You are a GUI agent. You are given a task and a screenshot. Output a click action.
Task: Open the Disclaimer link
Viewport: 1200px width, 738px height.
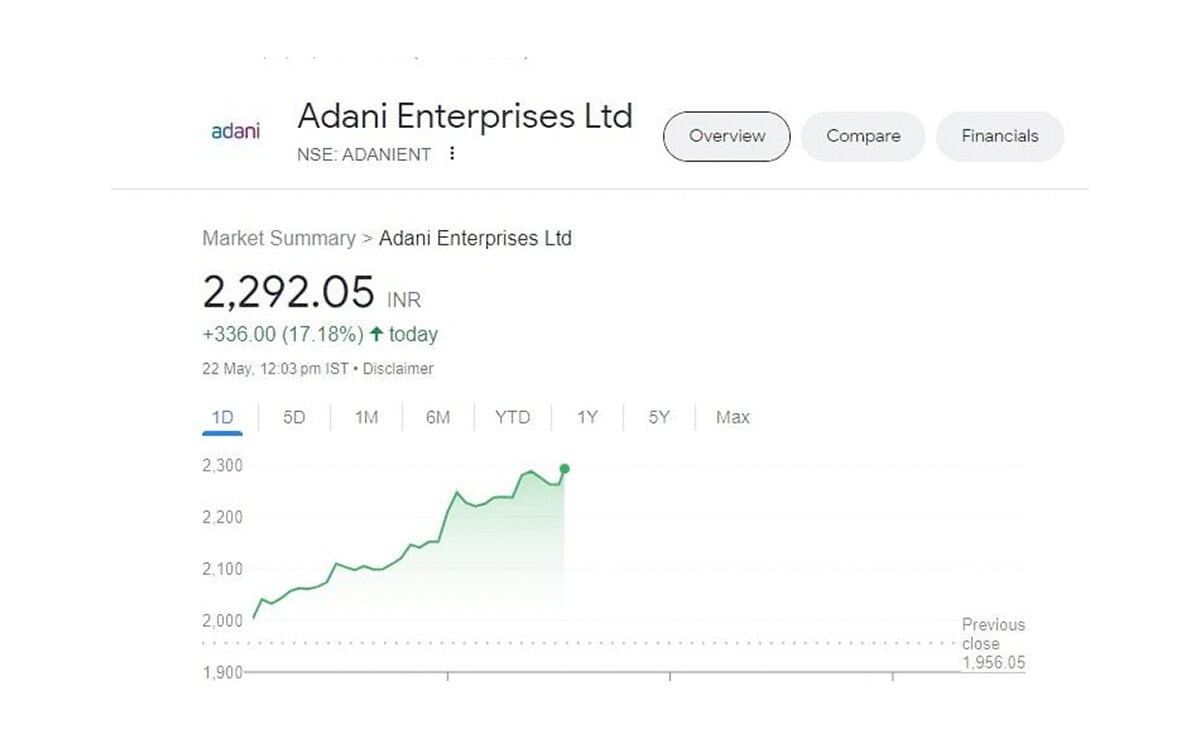click(398, 368)
